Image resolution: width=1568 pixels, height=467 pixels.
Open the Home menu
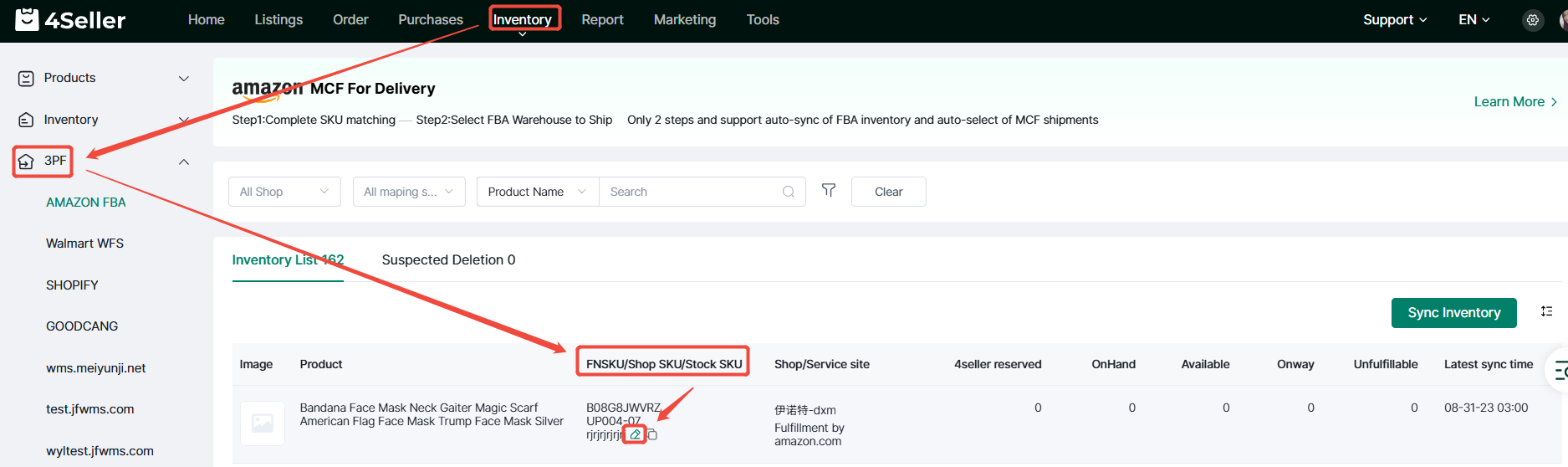point(206,19)
